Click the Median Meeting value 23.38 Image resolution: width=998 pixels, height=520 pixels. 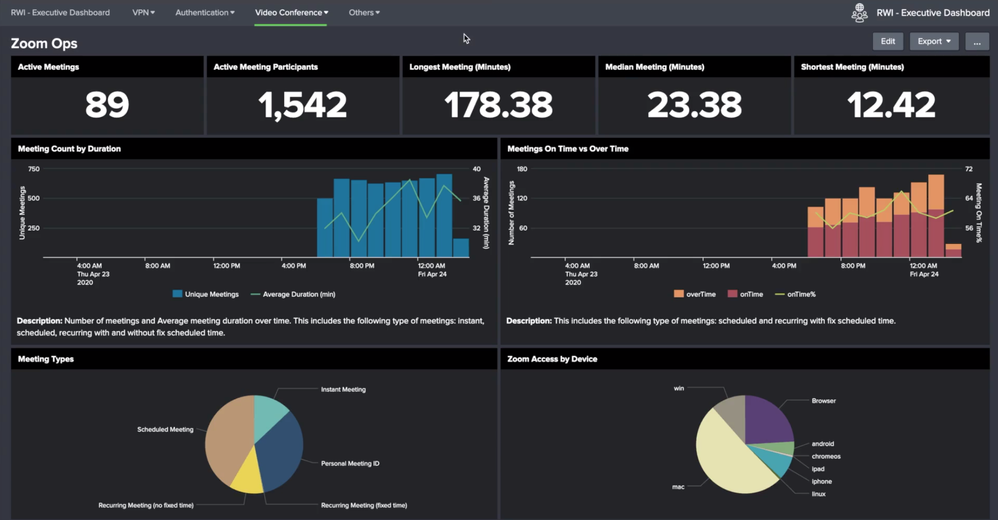pyautogui.click(x=694, y=105)
